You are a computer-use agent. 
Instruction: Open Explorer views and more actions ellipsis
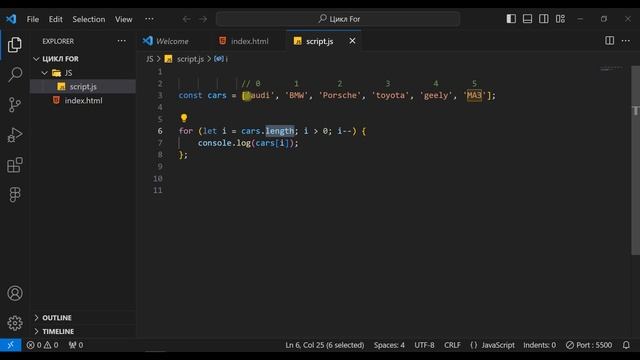[122, 41]
